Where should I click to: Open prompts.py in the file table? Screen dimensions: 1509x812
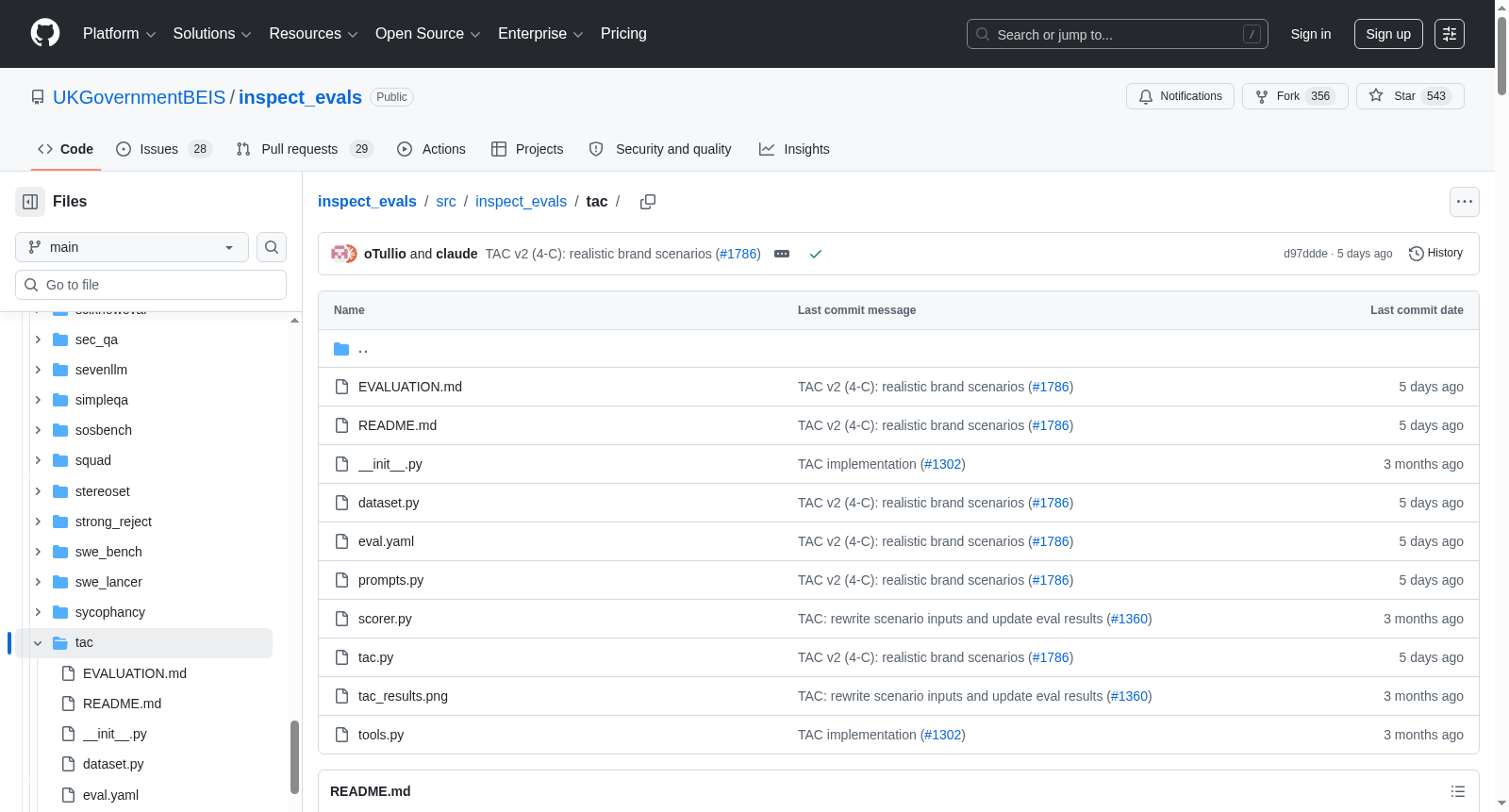[390, 580]
